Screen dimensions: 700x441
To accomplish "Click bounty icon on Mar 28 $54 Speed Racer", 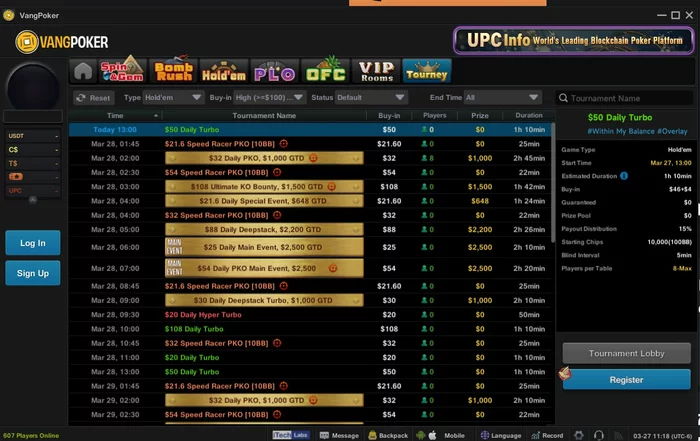I will (277, 172).
